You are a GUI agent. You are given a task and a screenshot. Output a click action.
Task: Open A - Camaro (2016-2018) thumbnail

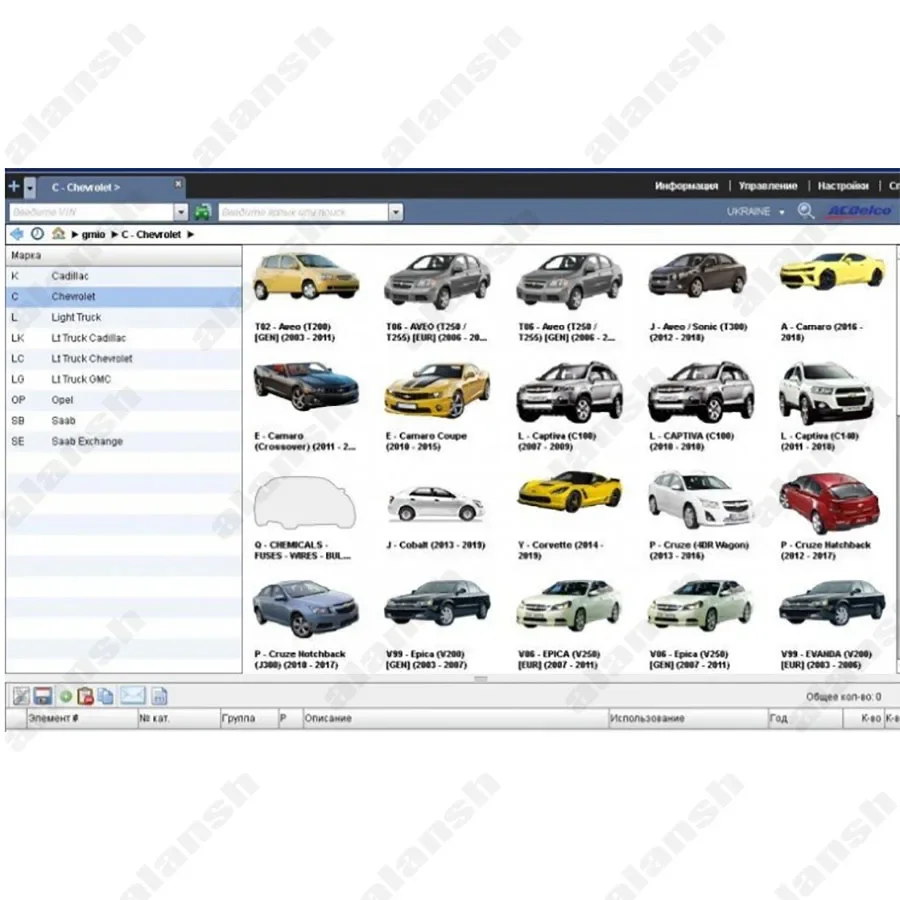point(832,270)
